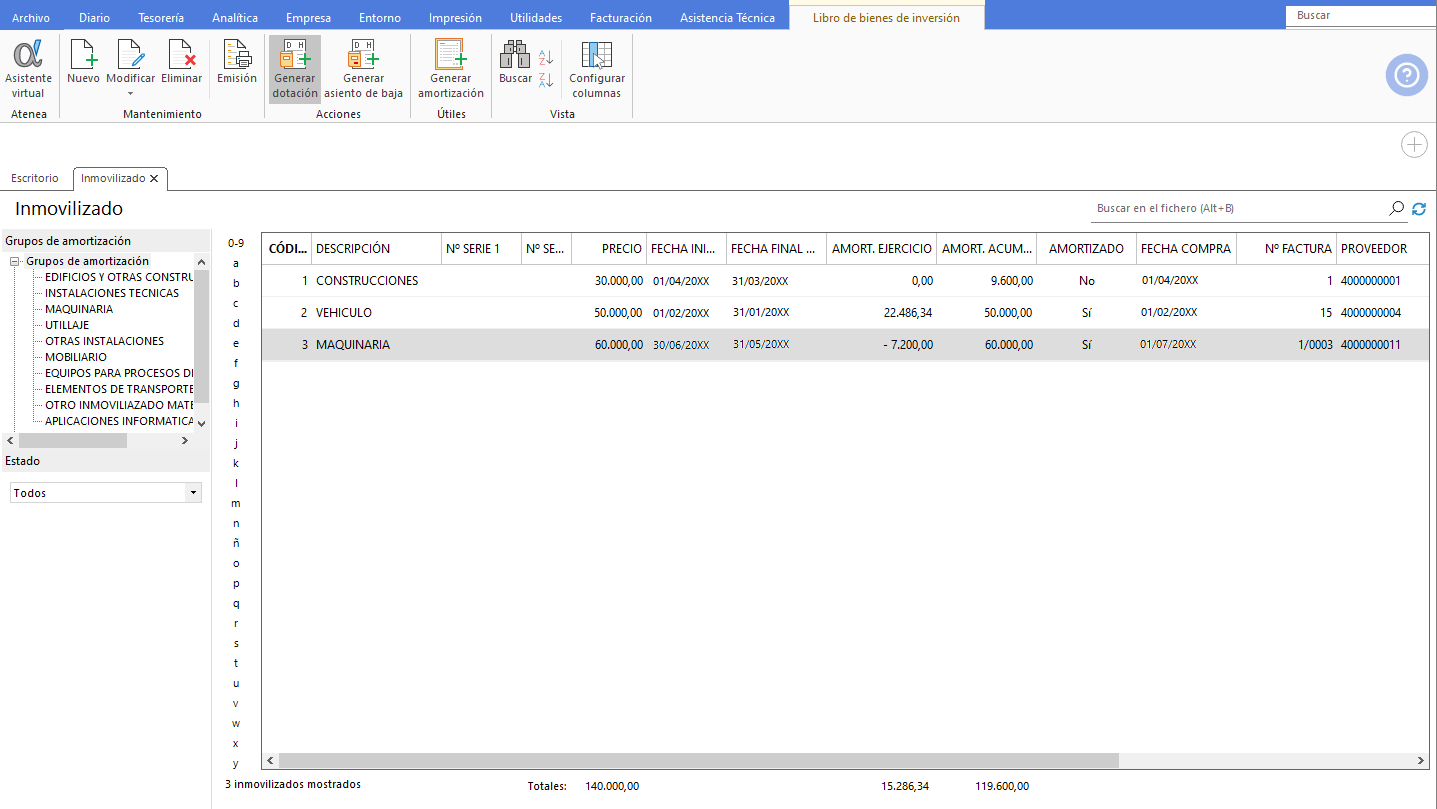Open the Estado dropdown showing Todos
Image resolution: width=1437 pixels, height=809 pixels.
pyautogui.click(x=105, y=493)
